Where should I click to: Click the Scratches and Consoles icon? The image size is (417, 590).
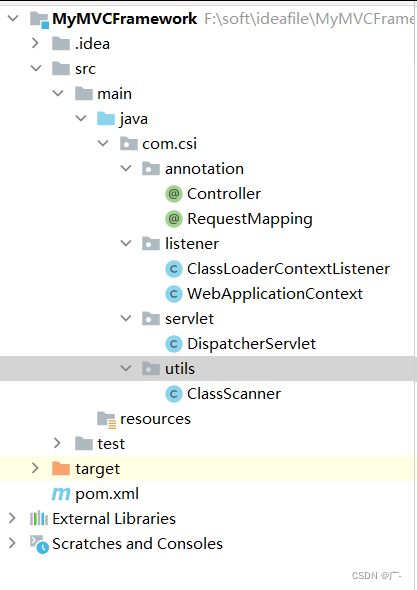point(39,544)
